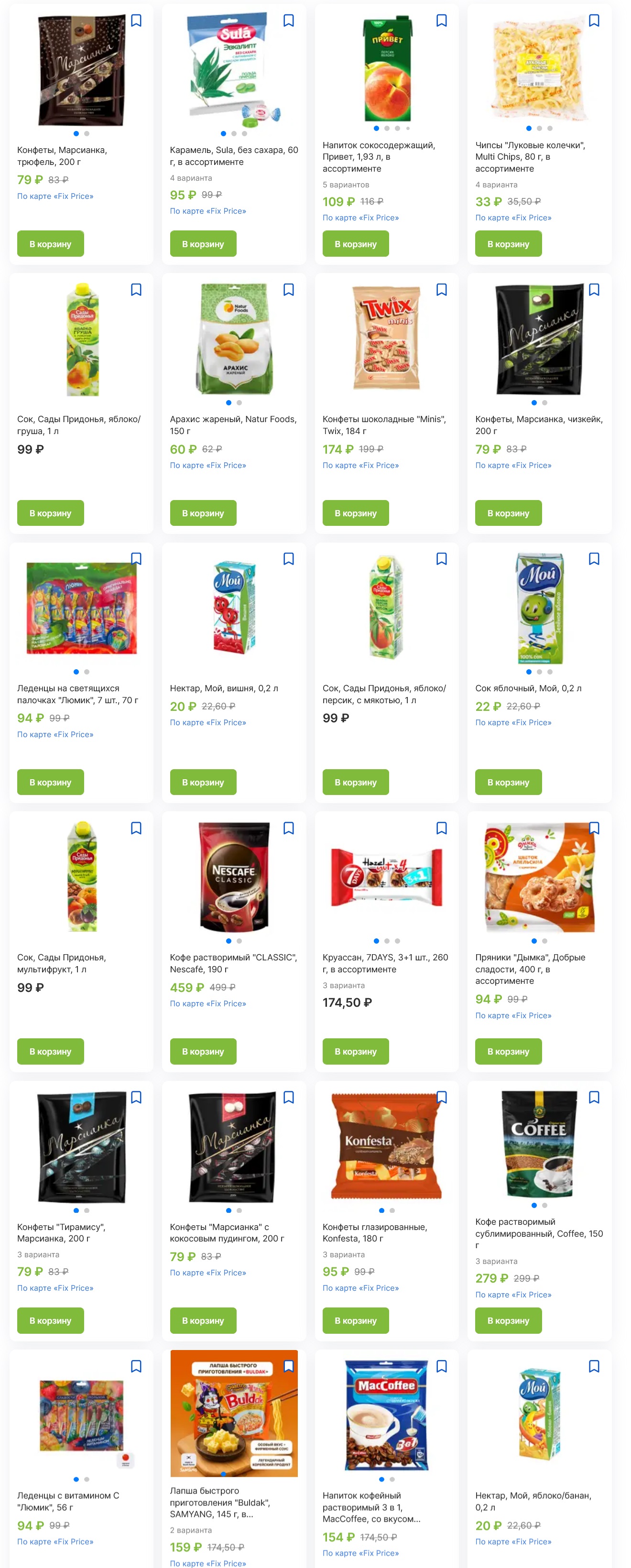Viewport: 631px width, 1568px height.
Task: View the Coffee сублимированный 150 г product photo
Action: (x=539, y=1144)
